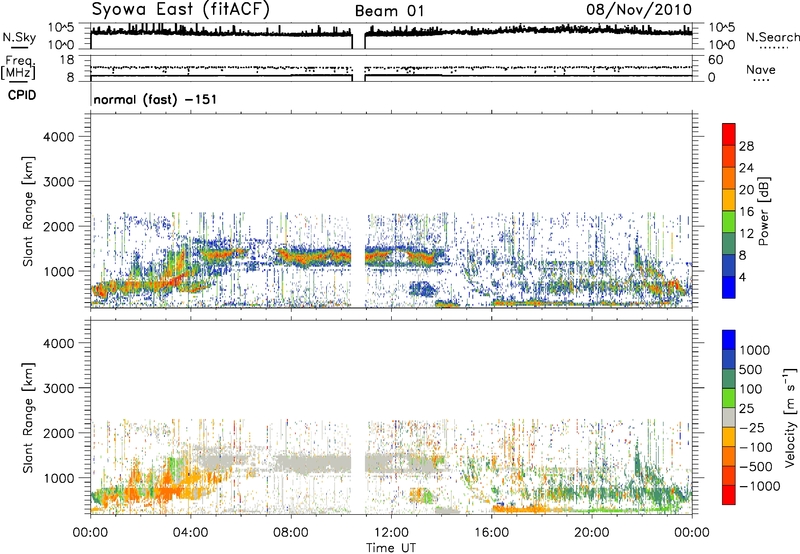The image size is (800, 554).
Task: Click the '16:00' time tick label
Action: (491, 533)
